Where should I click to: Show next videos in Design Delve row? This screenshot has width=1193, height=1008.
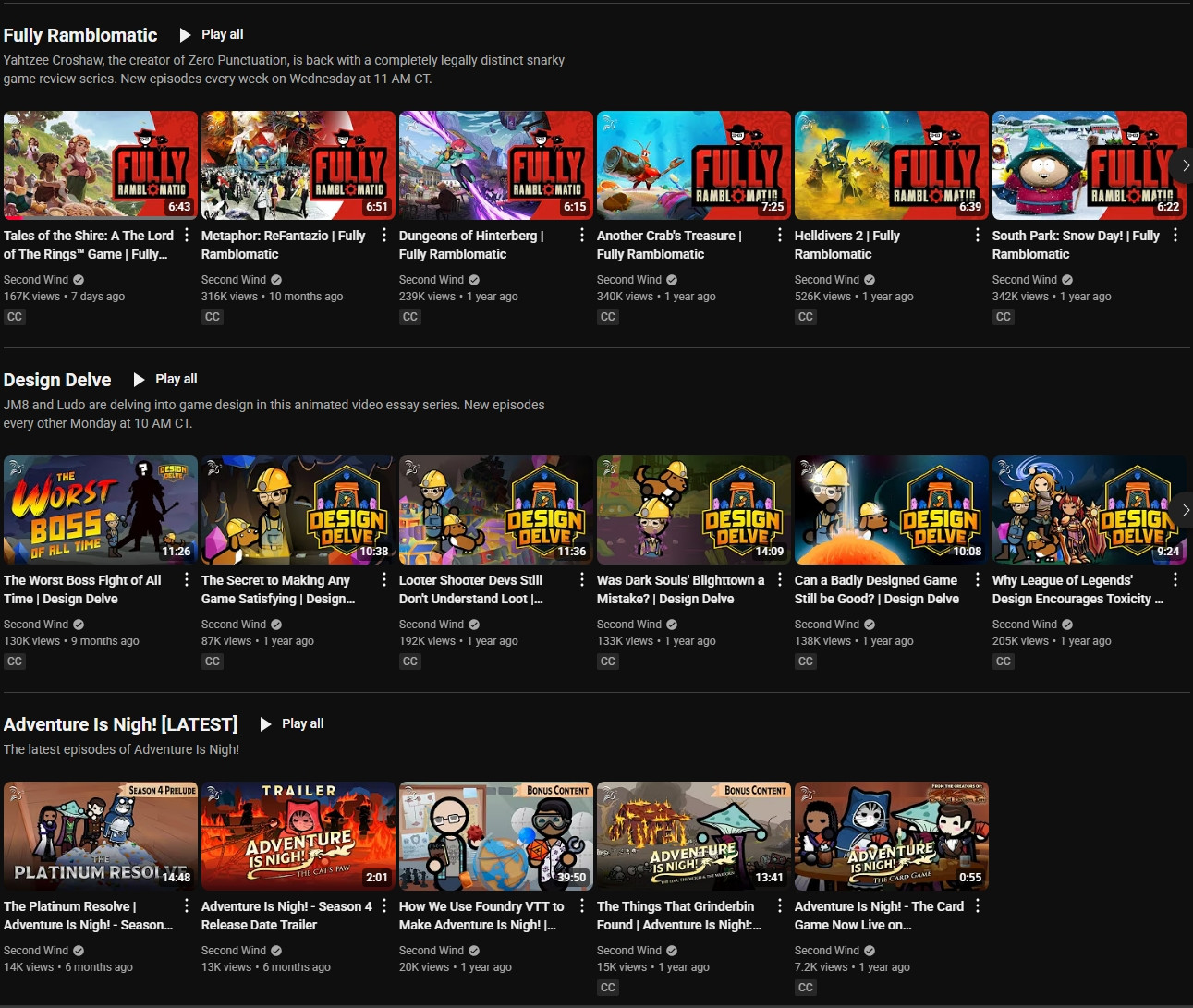tap(1185, 510)
